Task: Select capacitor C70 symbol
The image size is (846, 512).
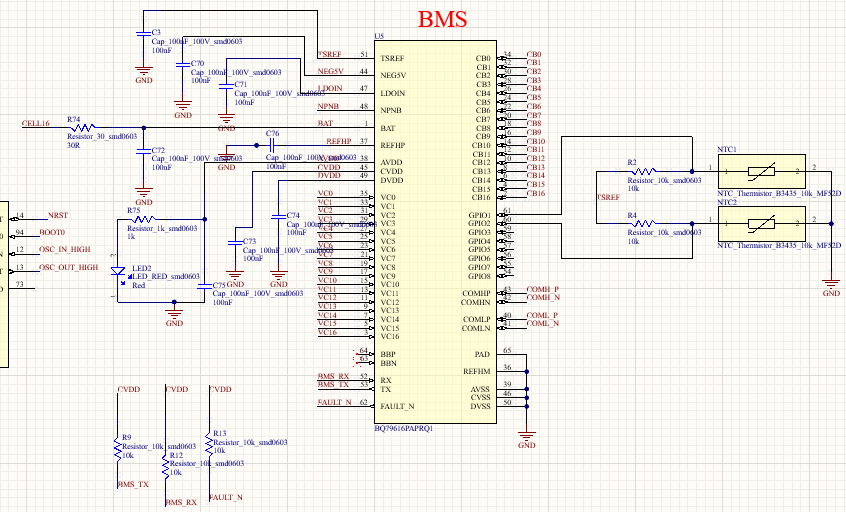Action: (x=183, y=64)
